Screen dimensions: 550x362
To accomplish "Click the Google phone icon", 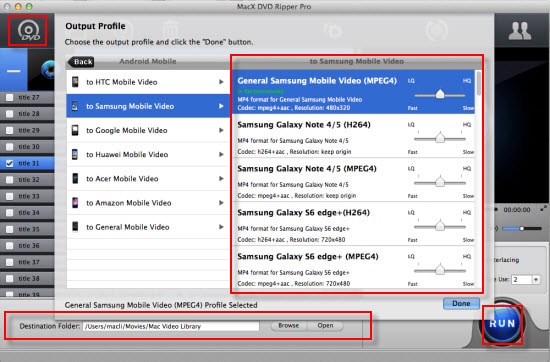I will (75, 130).
